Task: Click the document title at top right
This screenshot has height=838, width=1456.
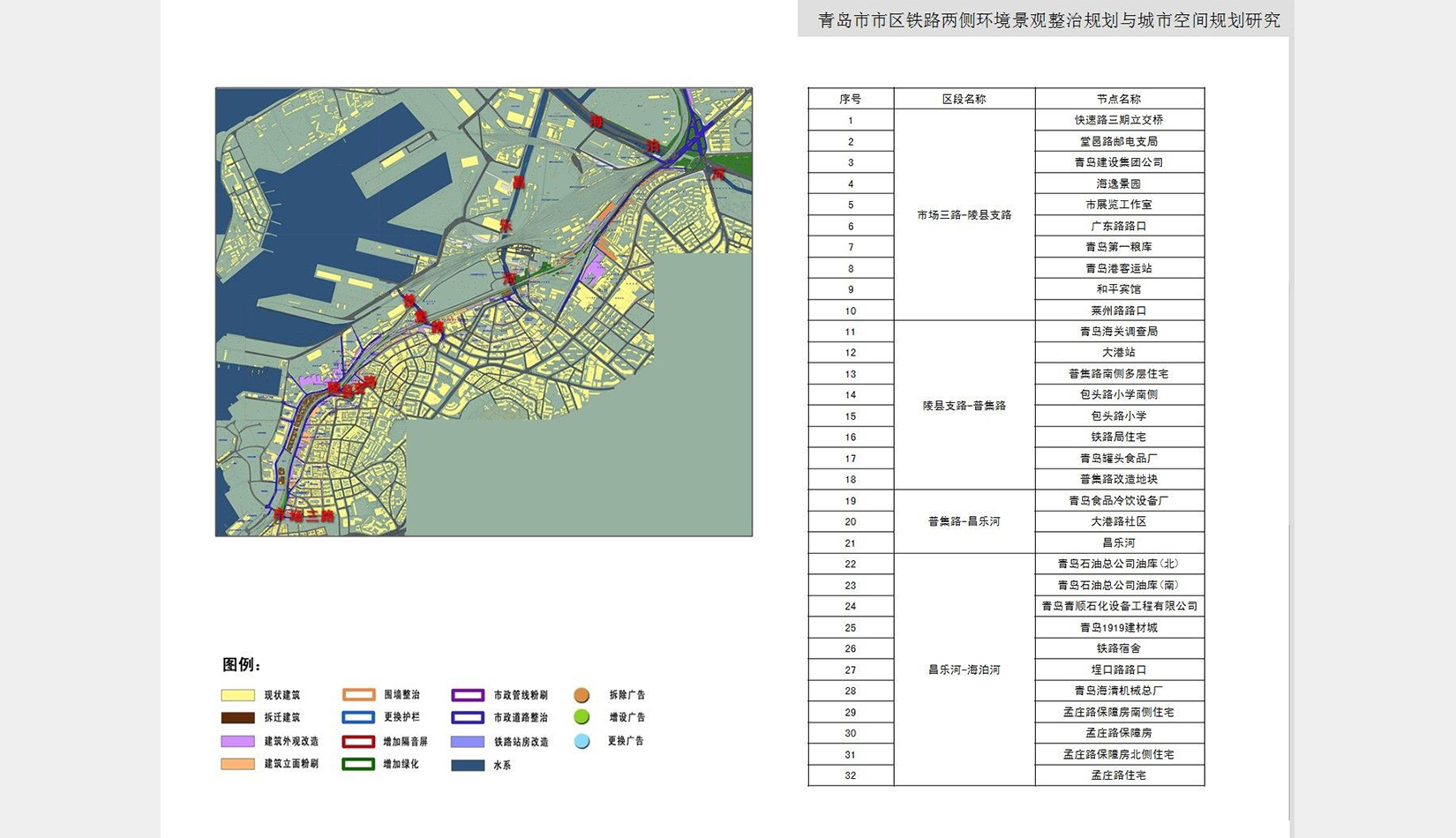Action: coord(1048,19)
